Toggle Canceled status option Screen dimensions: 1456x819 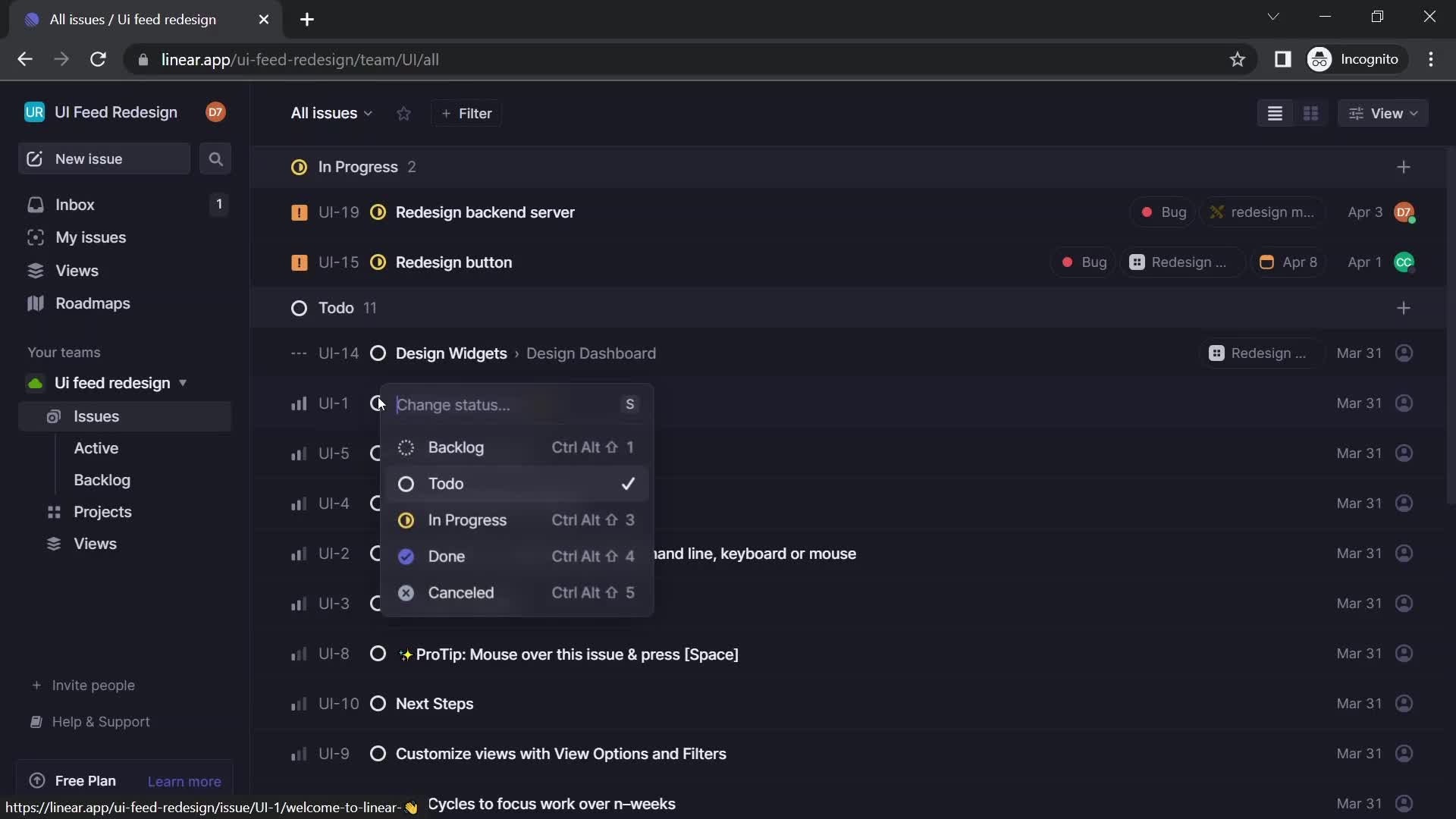(x=461, y=592)
